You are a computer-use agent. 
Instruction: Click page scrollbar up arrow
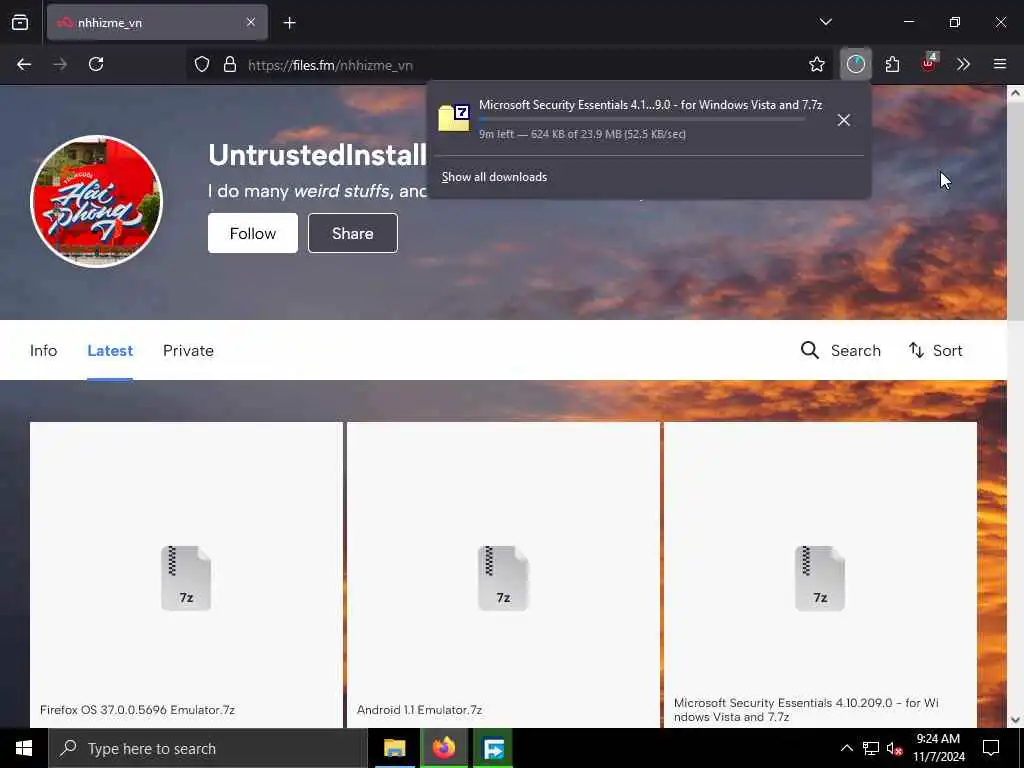[x=1015, y=93]
